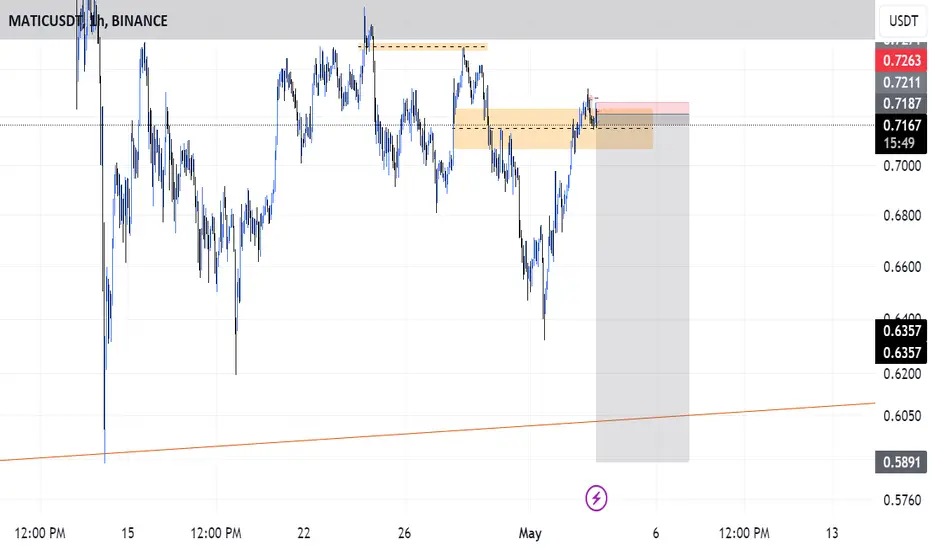Click the 0.6050 level on price scale
The height and width of the screenshot is (550, 932).
click(901, 416)
